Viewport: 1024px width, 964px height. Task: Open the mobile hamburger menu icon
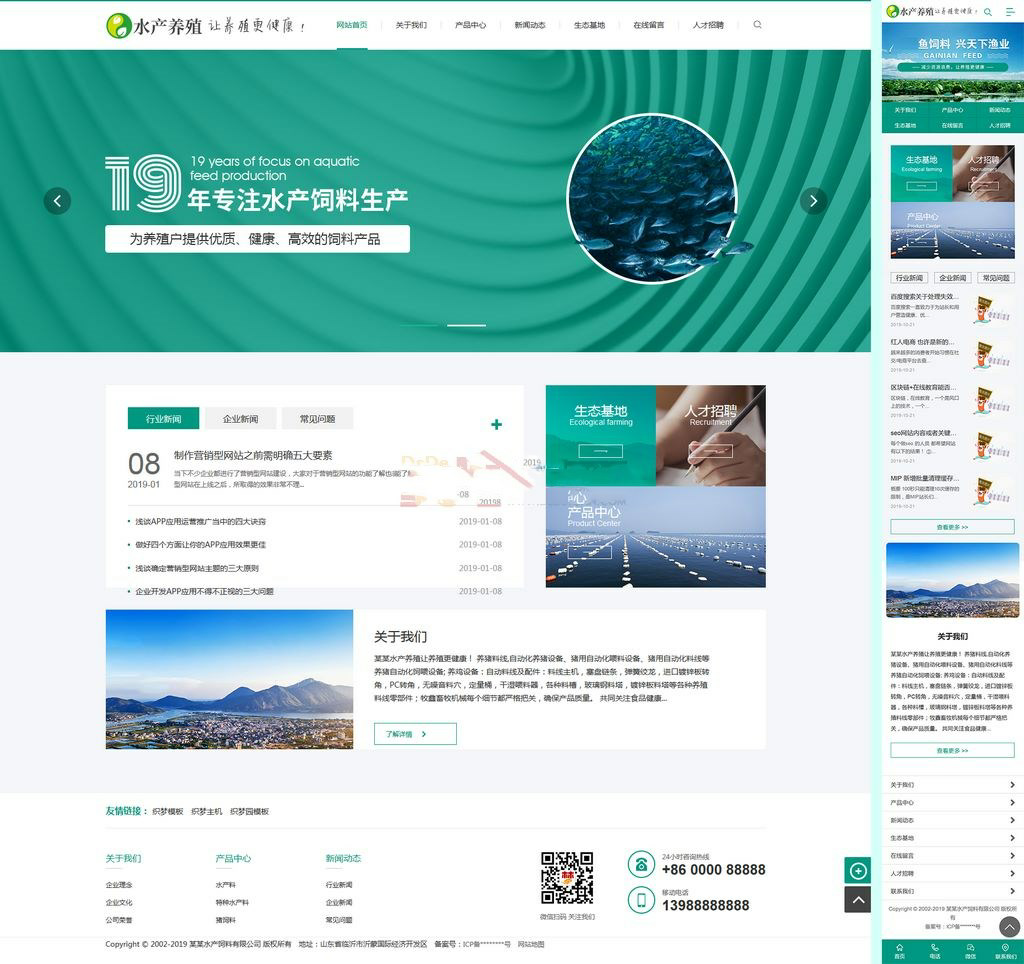click(1009, 12)
